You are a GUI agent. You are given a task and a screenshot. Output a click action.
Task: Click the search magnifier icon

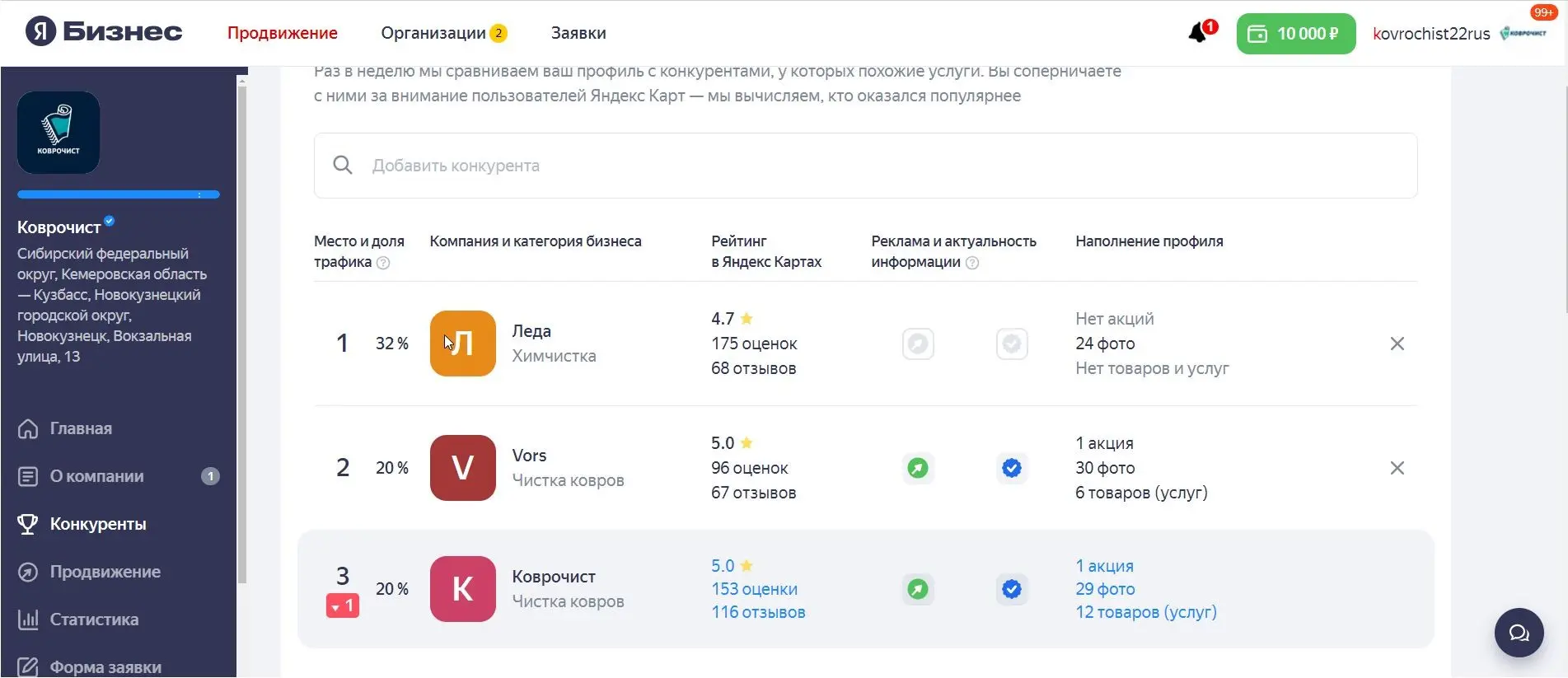(x=343, y=166)
